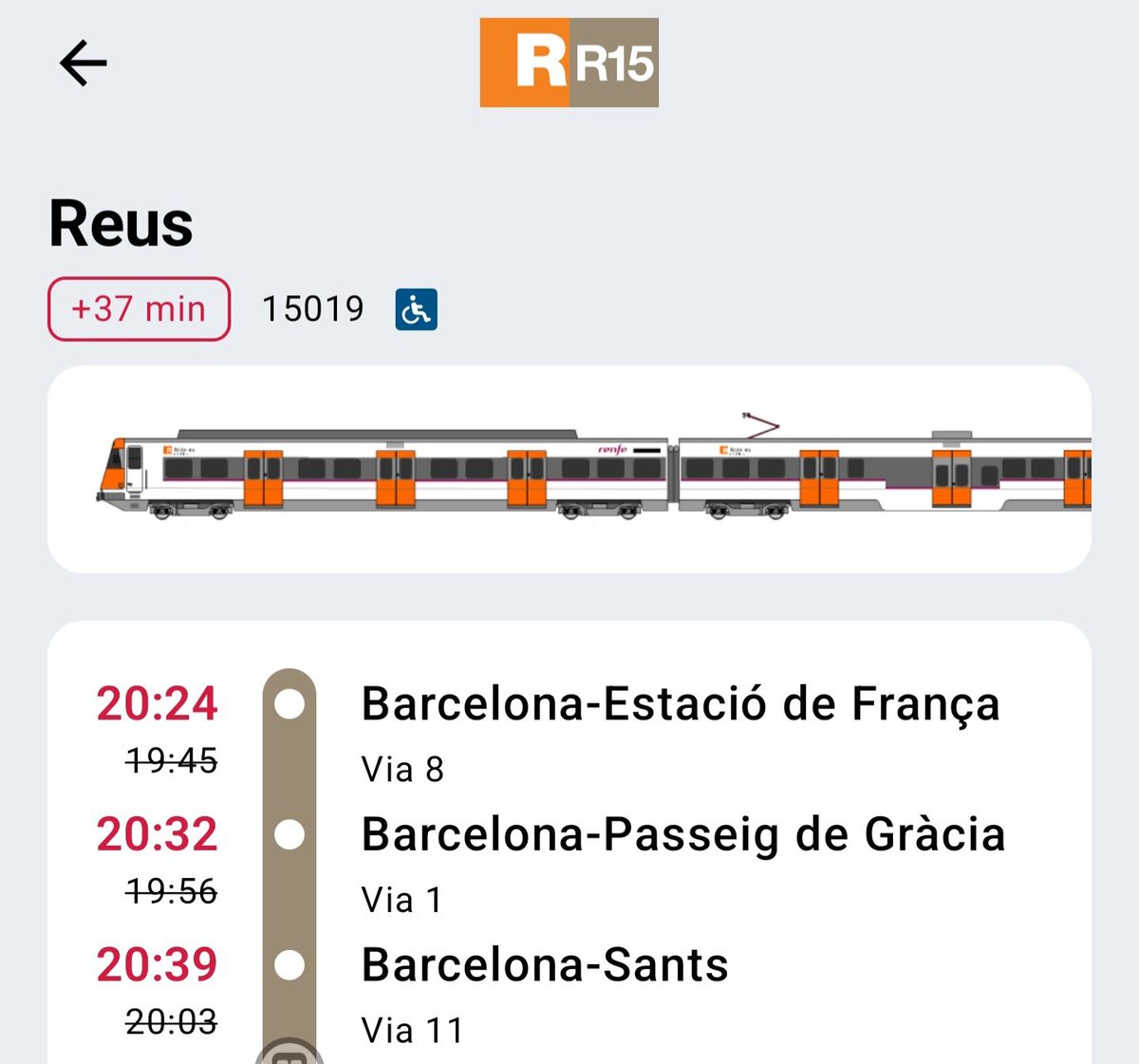Select the Barcelona-Passeig de Gràcia stop marker
The height and width of the screenshot is (1064, 1139).
[289, 834]
